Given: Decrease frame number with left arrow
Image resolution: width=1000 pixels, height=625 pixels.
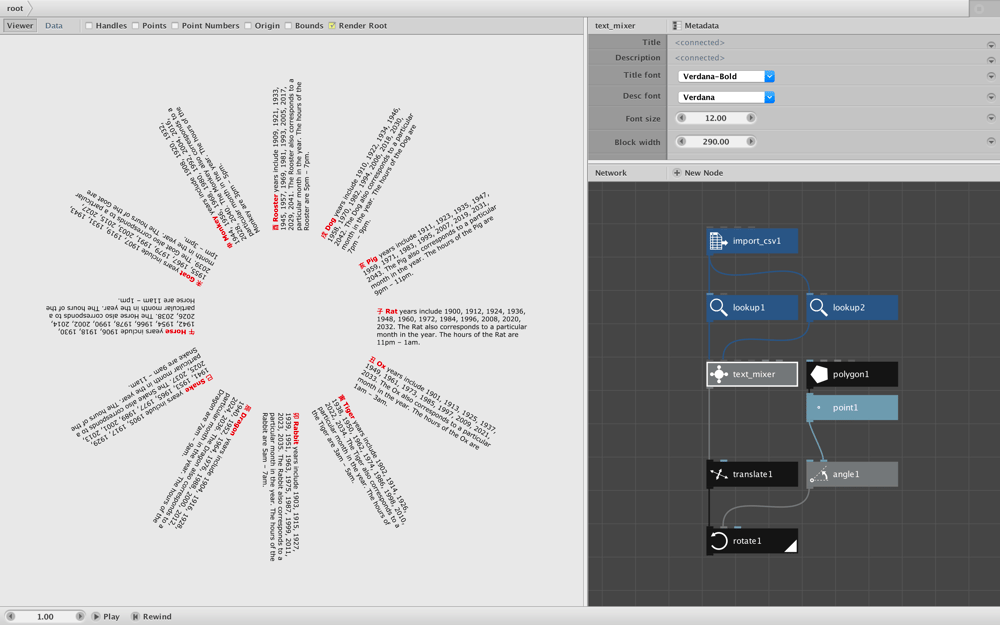Looking at the screenshot, I should point(11,617).
